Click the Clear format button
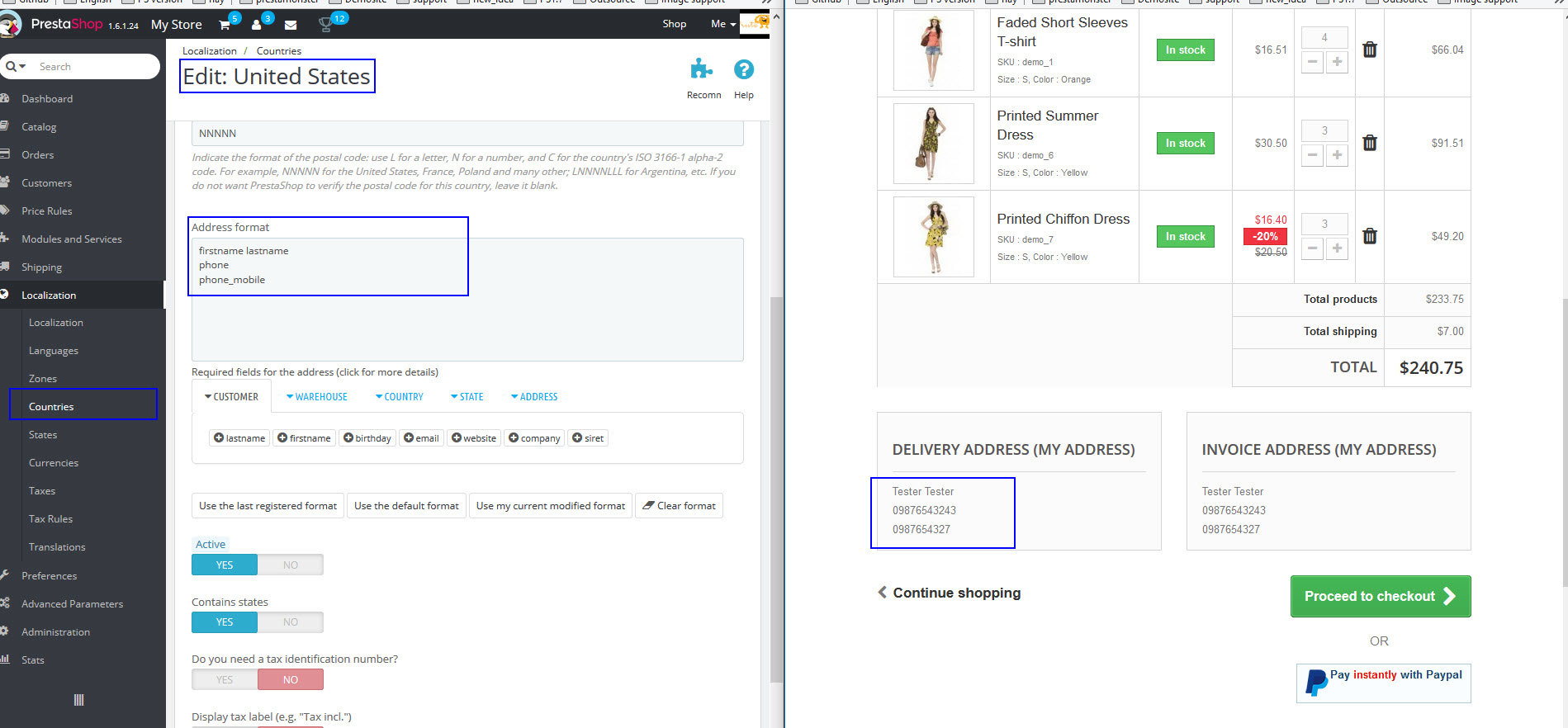Viewport: 1568px width, 728px height. pos(679,505)
